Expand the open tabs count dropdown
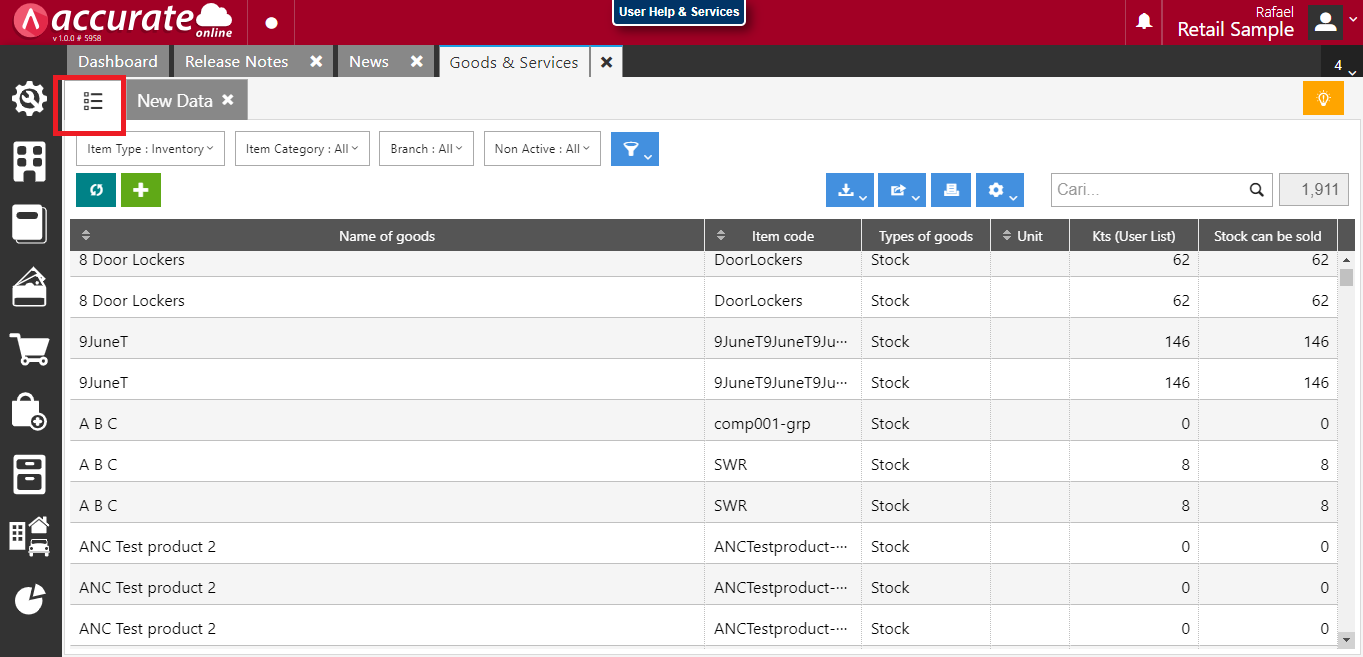The width and height of the screenshot is (1363, 657). (x=1342, y=66)
